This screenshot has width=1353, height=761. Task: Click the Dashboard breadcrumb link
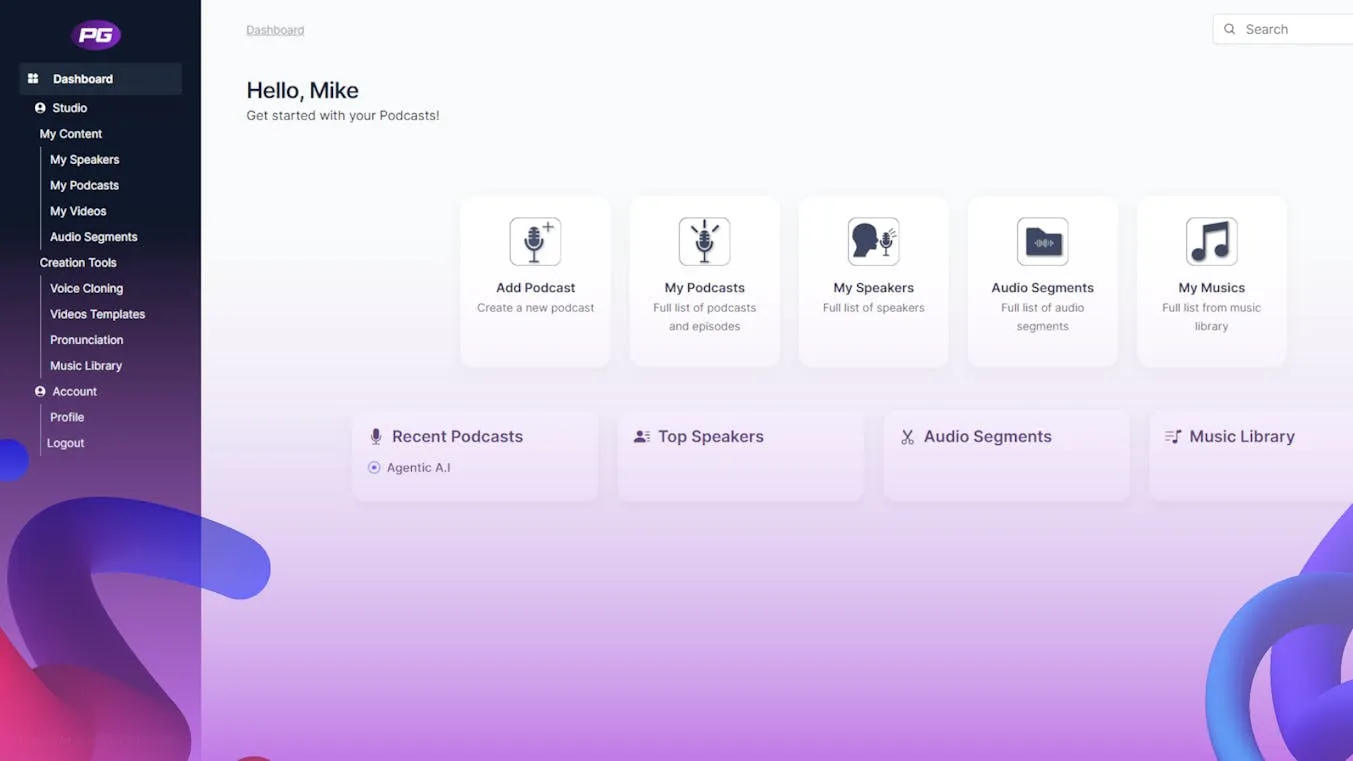[275, 29]
